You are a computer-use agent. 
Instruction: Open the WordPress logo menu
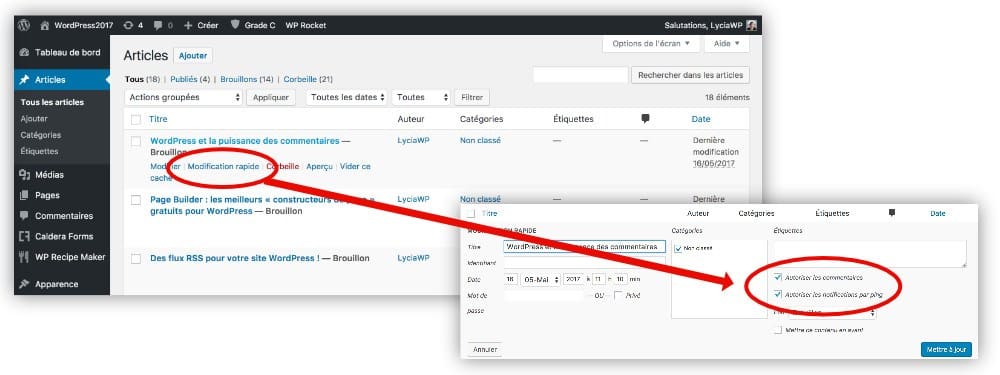24,26
